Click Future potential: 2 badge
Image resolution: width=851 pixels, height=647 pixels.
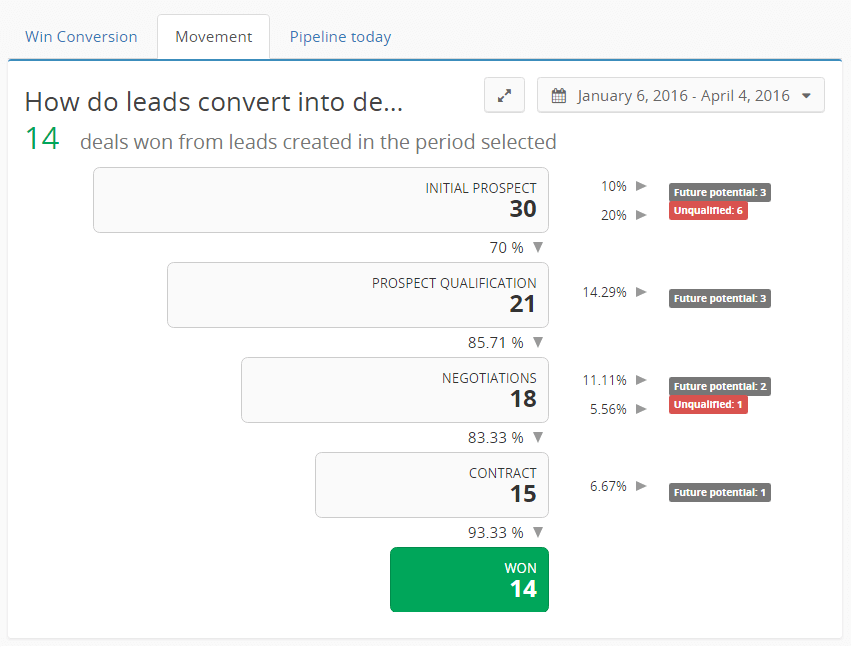pyautogui.click(x=720, y=387)
